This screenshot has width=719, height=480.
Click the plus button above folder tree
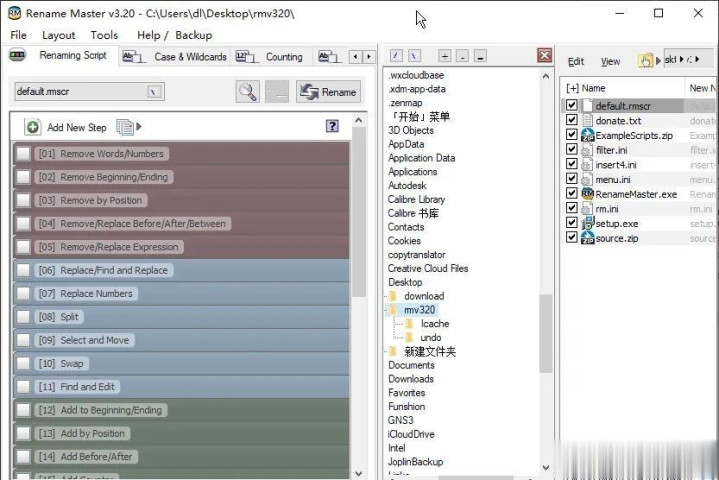coord(445,56)
